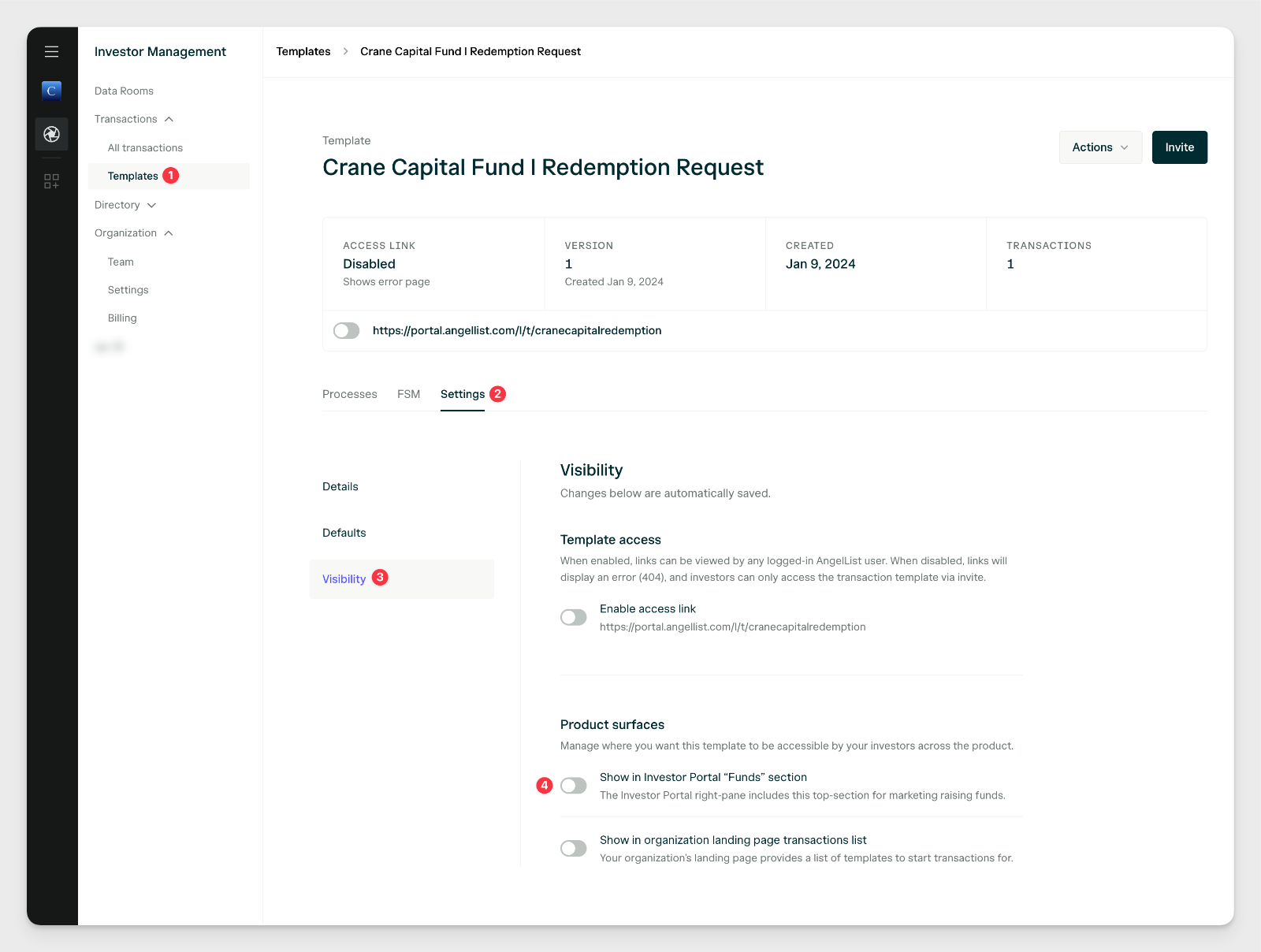Click the access link URL under Enable access link
Screen dimensions: 1261x952
pyautogui.click(x=733, y=627)
